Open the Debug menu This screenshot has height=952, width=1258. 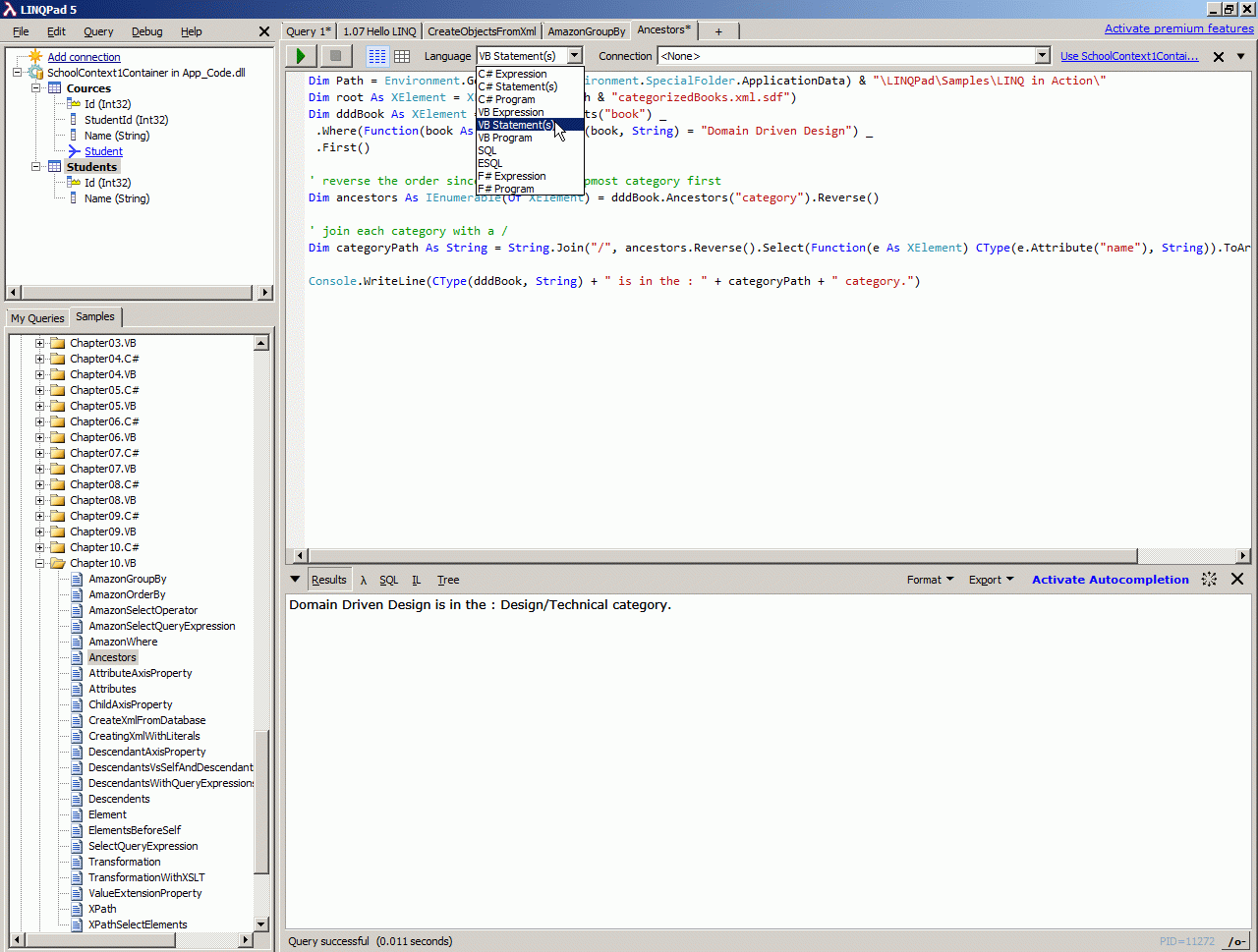(147, 31)
